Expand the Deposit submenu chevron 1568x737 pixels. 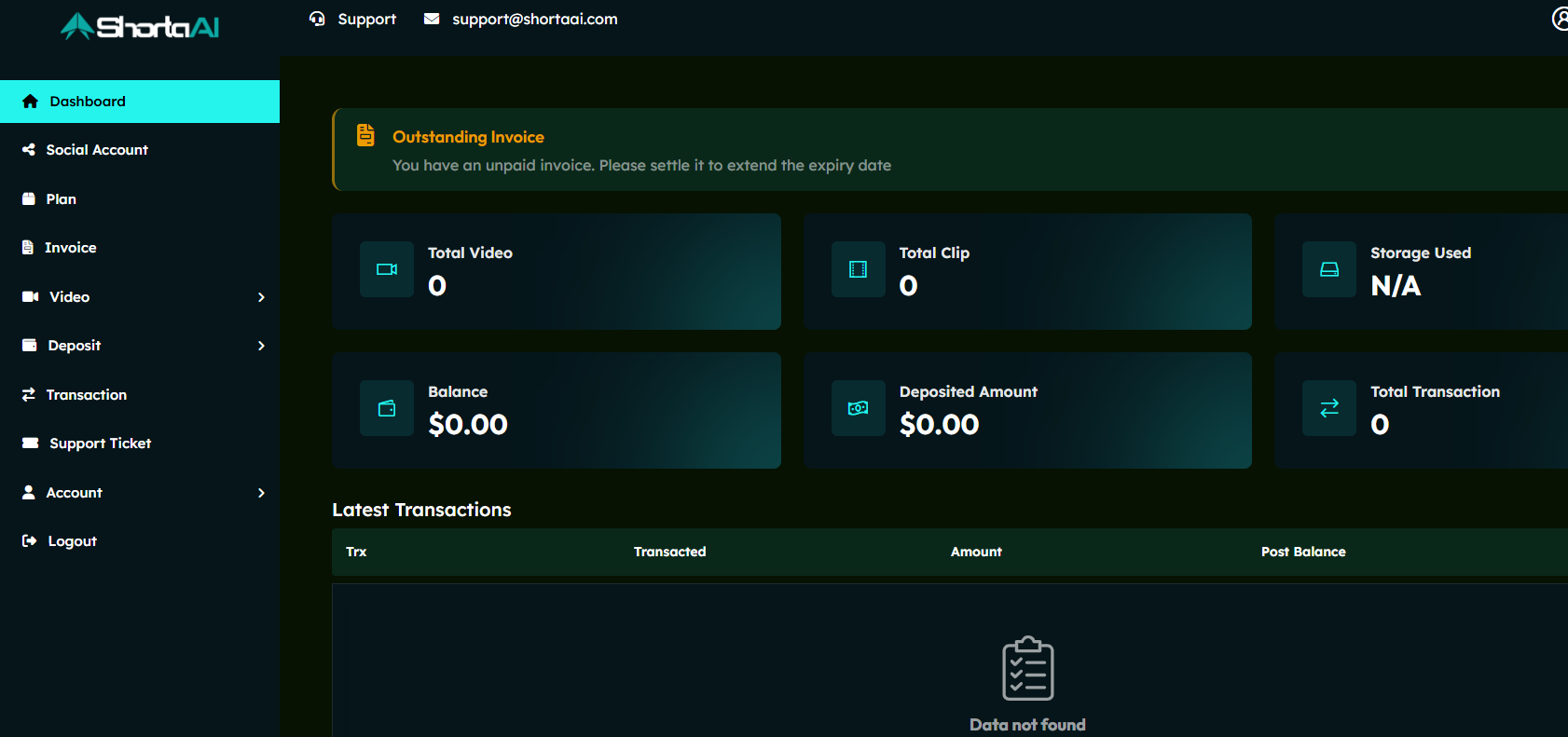261,346
